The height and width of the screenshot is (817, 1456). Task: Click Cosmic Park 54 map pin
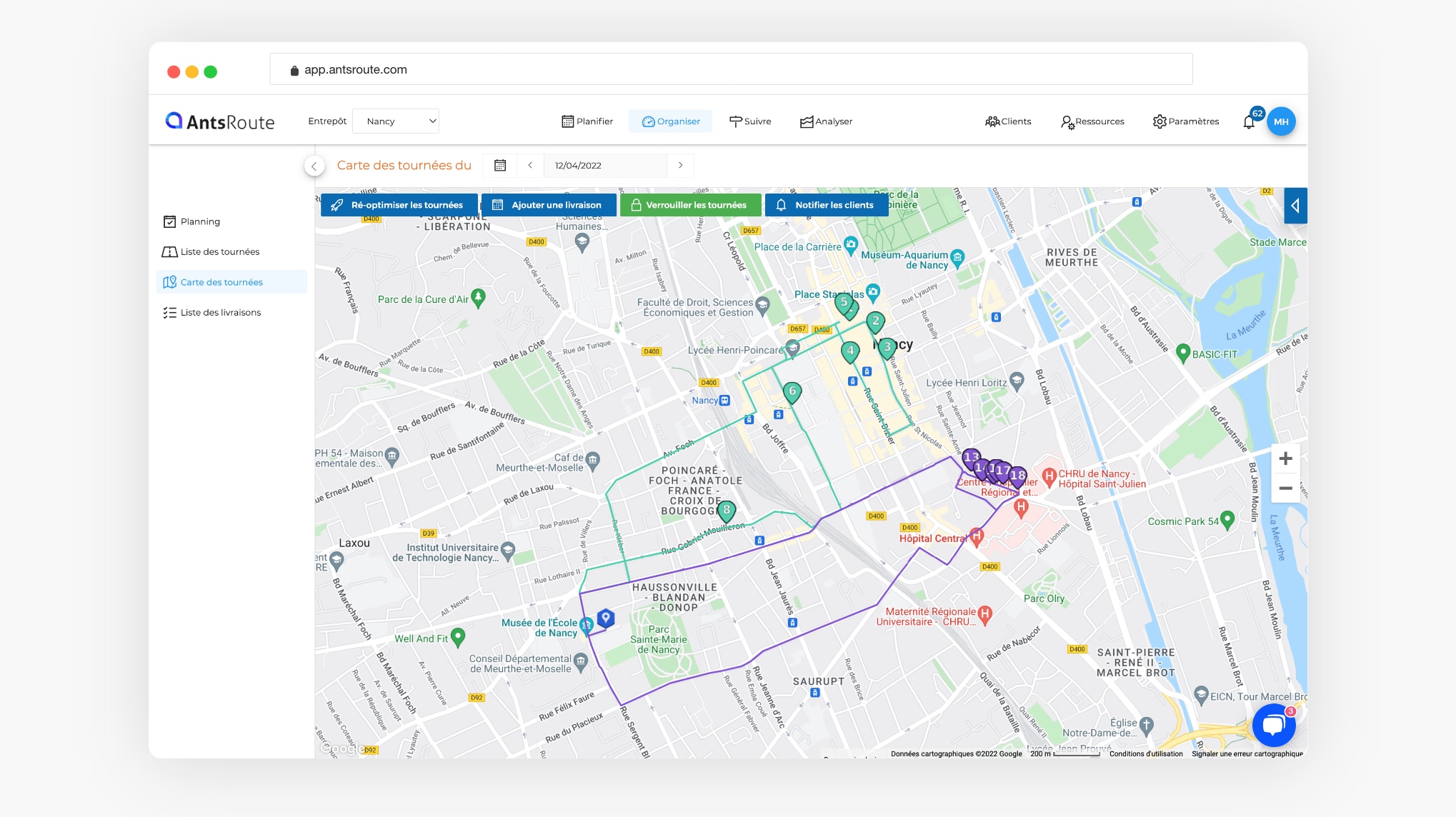coord(1227,520)
